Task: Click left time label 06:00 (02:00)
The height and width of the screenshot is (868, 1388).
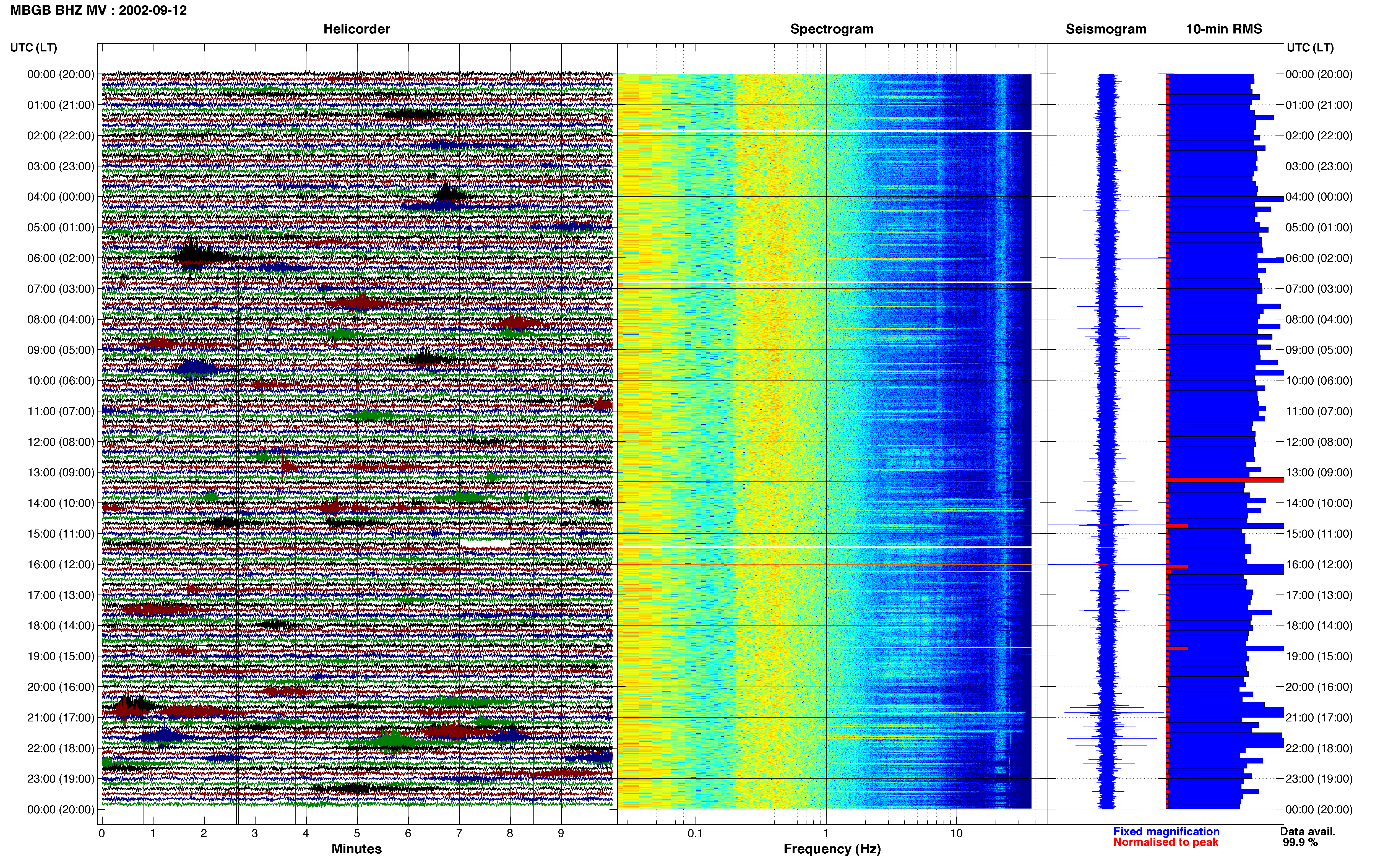Action: click(61, 258)
